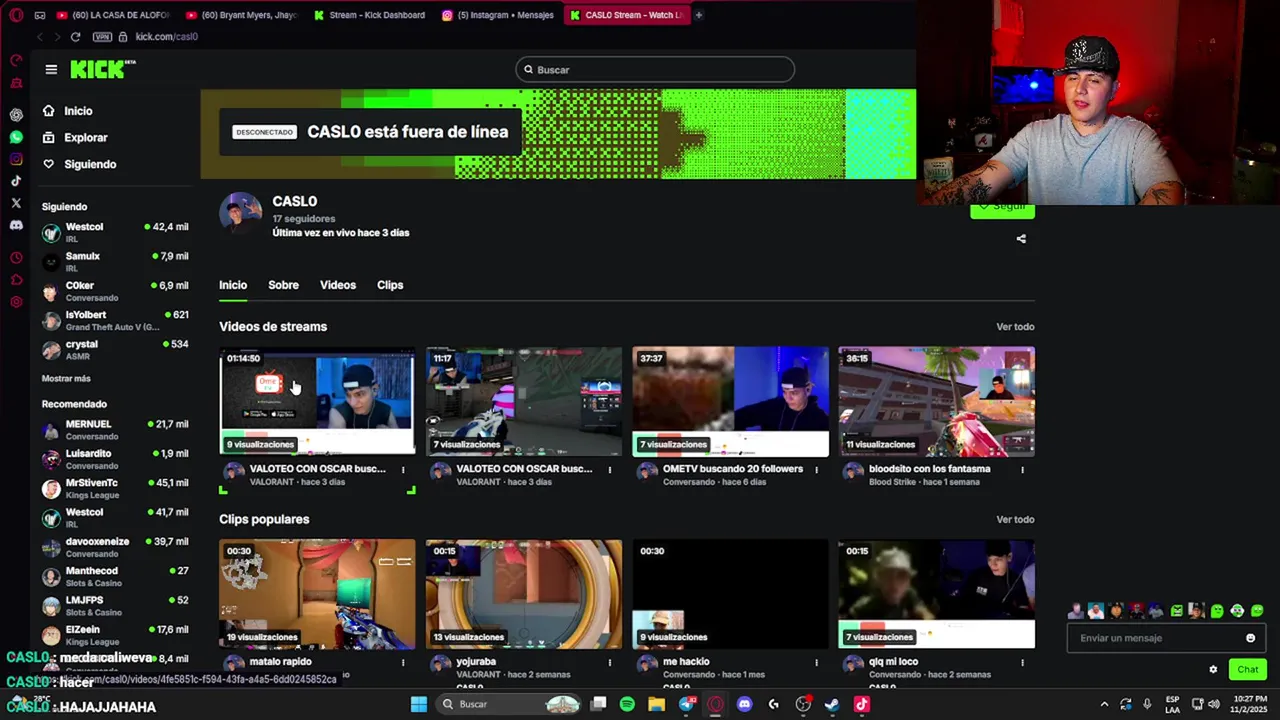Open options for first VALOTEO CON OSCAR video
1280x720 pixels.
pyautogui.click(x=403, y=469)
